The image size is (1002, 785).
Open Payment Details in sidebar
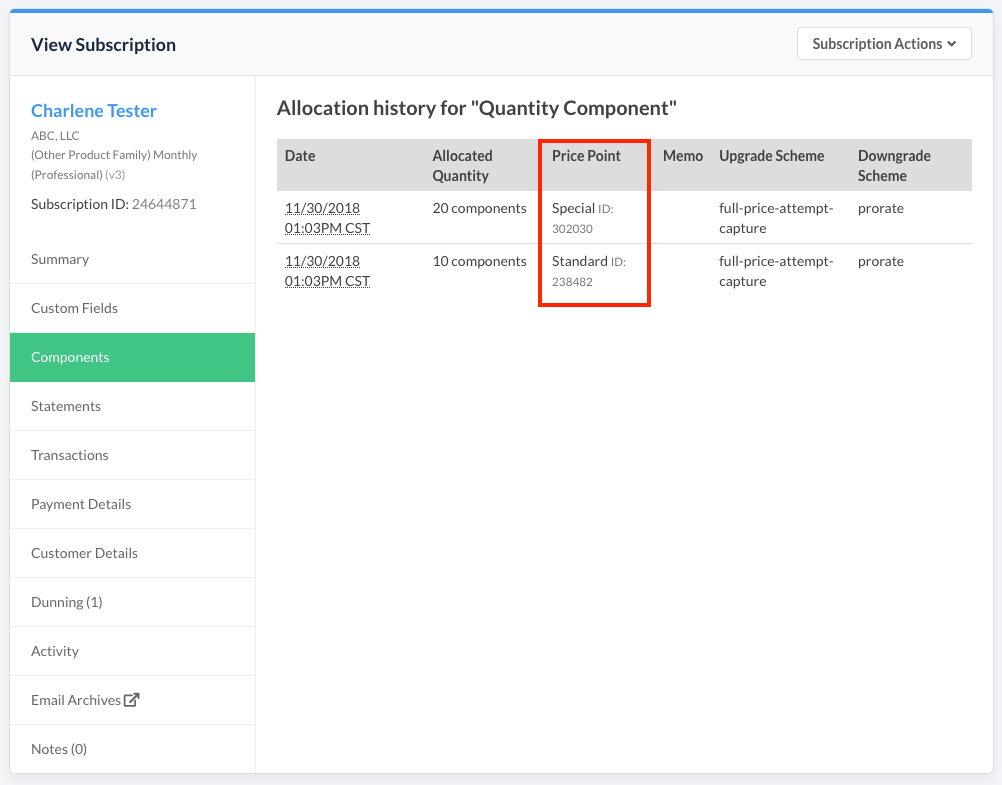click(81, 504)
